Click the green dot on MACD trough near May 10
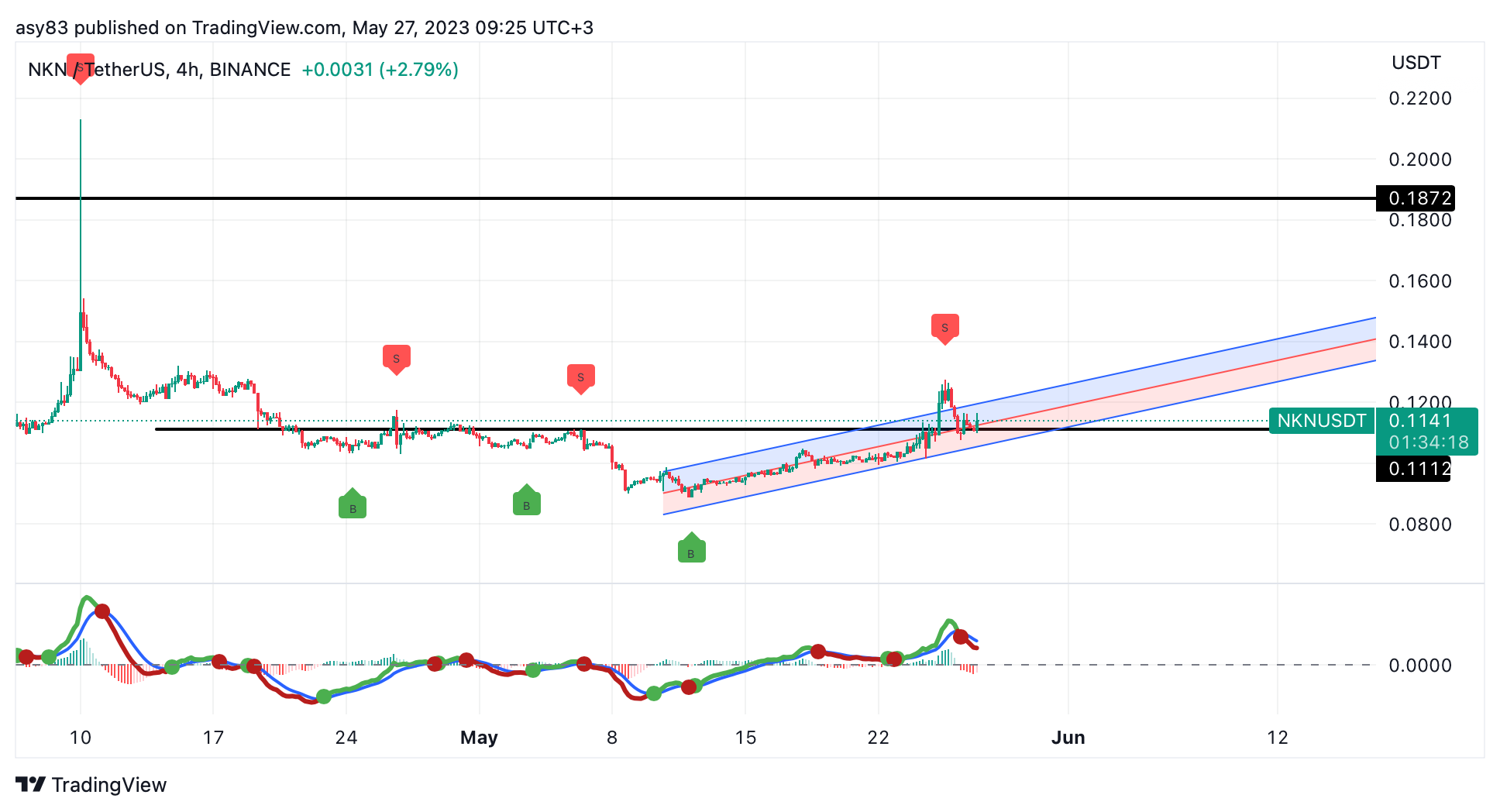 click(654, 693)
